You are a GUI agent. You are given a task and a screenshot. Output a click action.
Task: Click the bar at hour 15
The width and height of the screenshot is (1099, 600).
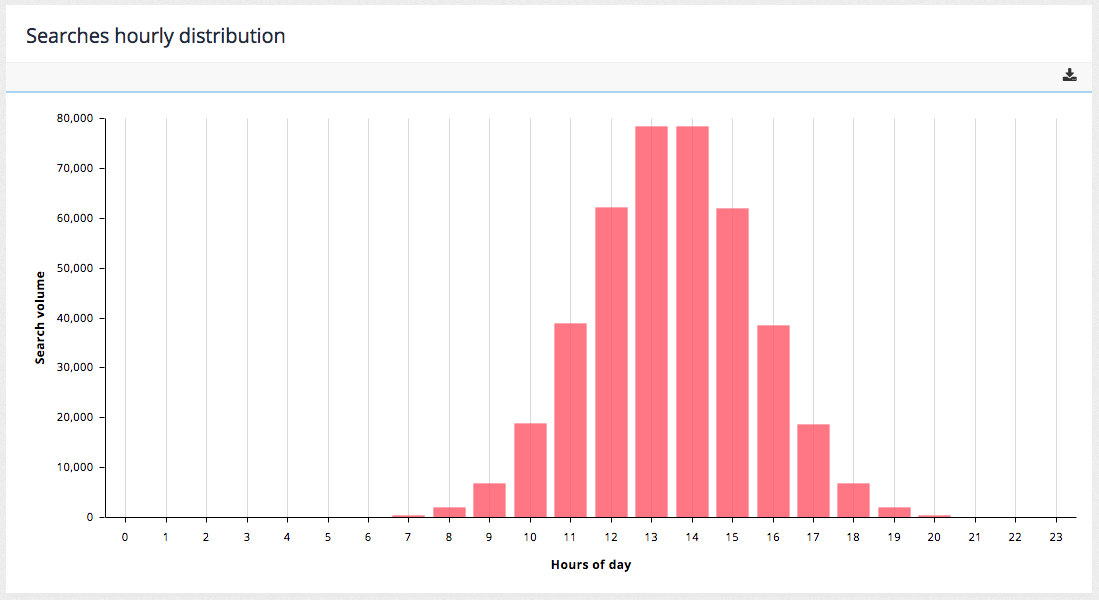[733, 360]
